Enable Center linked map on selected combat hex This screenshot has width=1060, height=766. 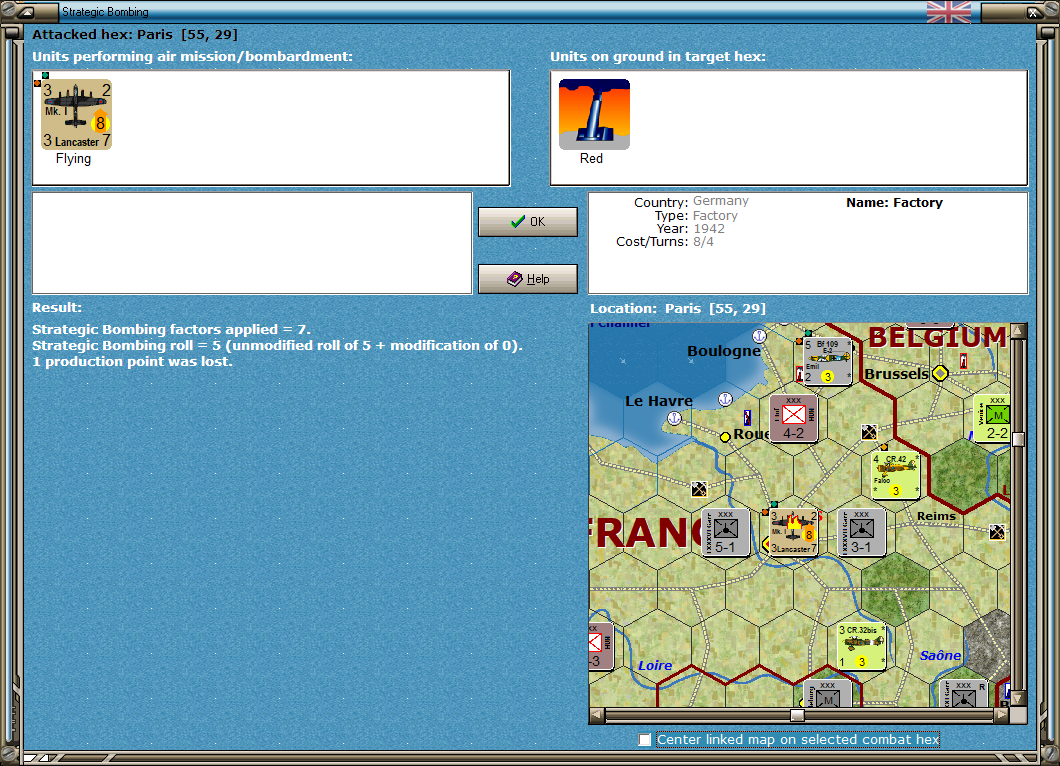[x=646, y=740]
